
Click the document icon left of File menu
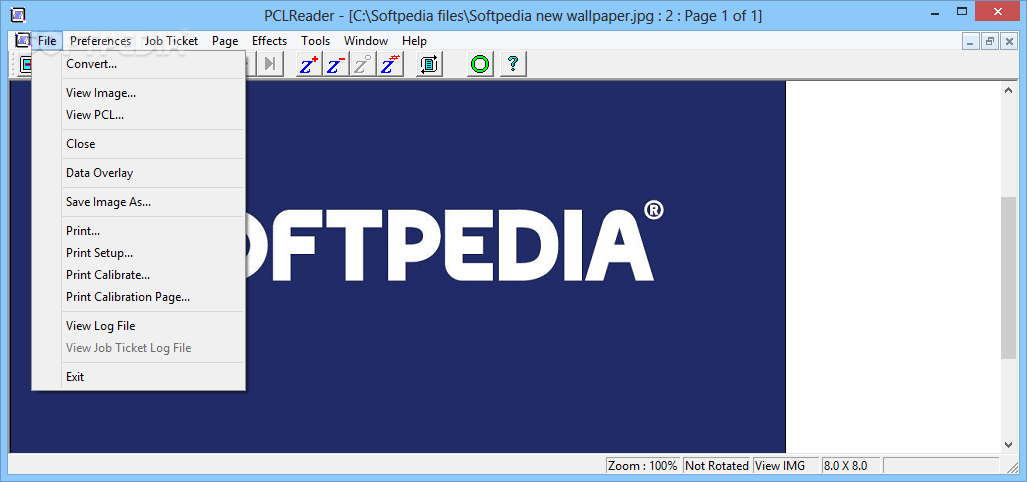coord(21,41)
